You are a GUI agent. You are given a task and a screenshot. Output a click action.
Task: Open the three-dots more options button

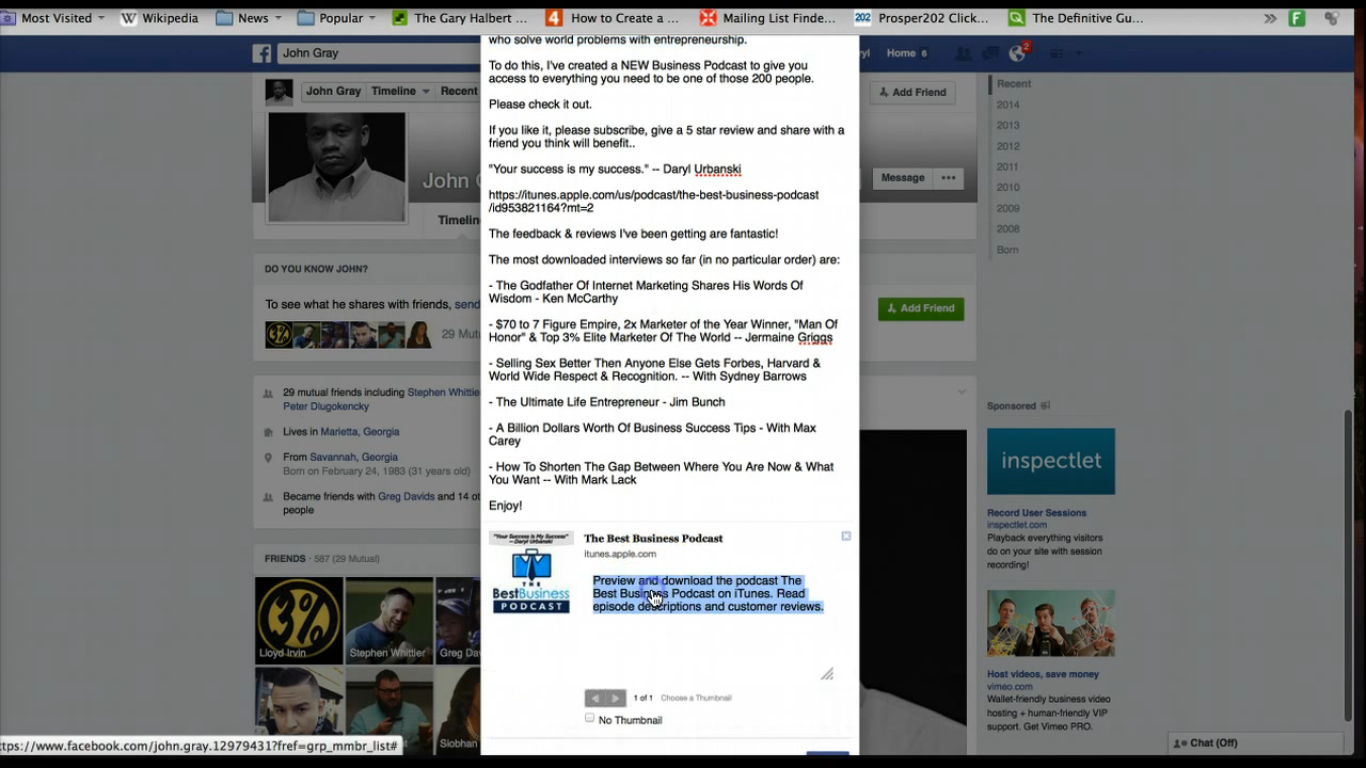point(948,178)
